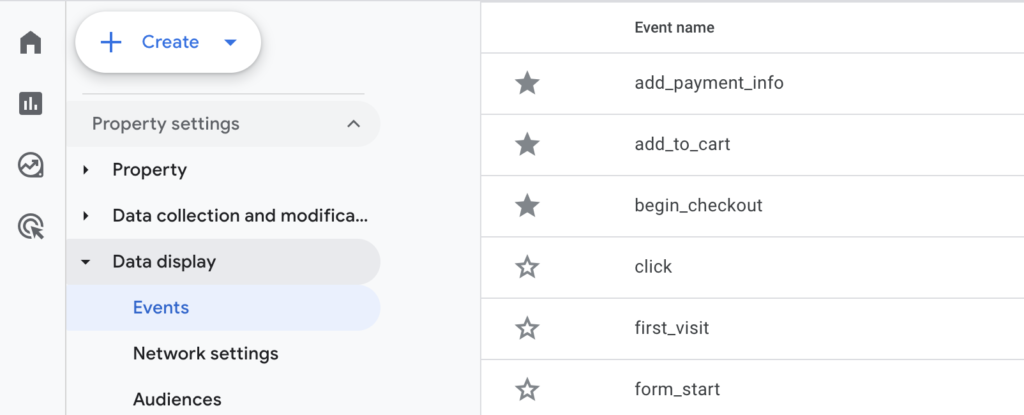
Task: Go to Audiences in sidebar
Action: click(x=177, y=400)
